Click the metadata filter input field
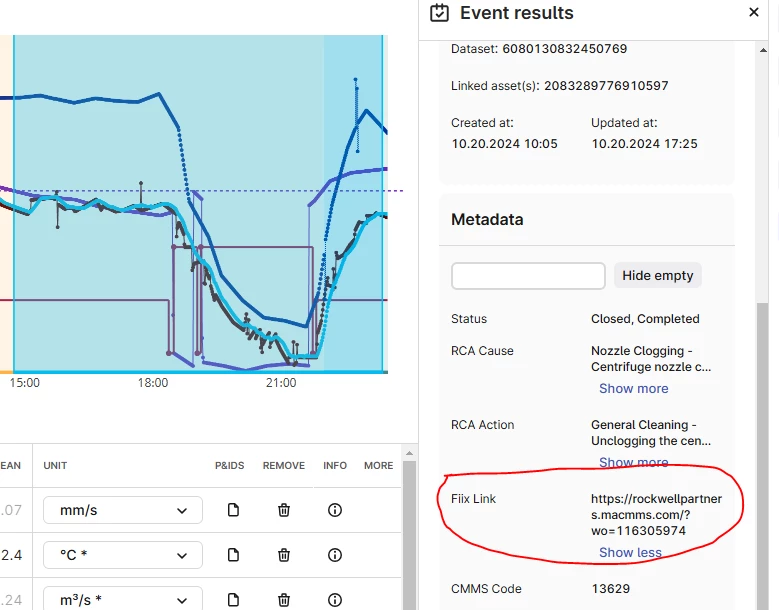The image size is (779, 610). [x=528, y=276]
